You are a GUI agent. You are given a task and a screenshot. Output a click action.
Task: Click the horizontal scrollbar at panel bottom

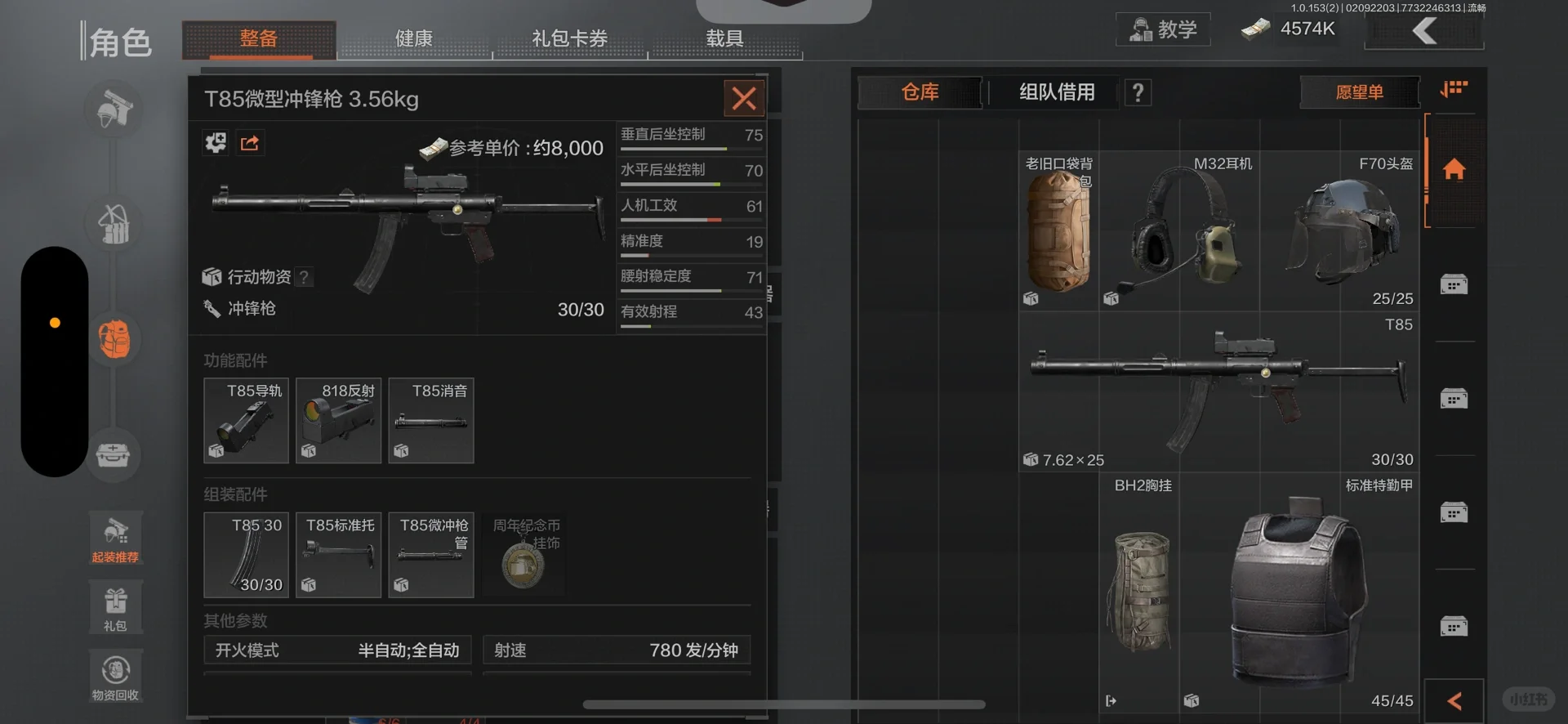784,704
